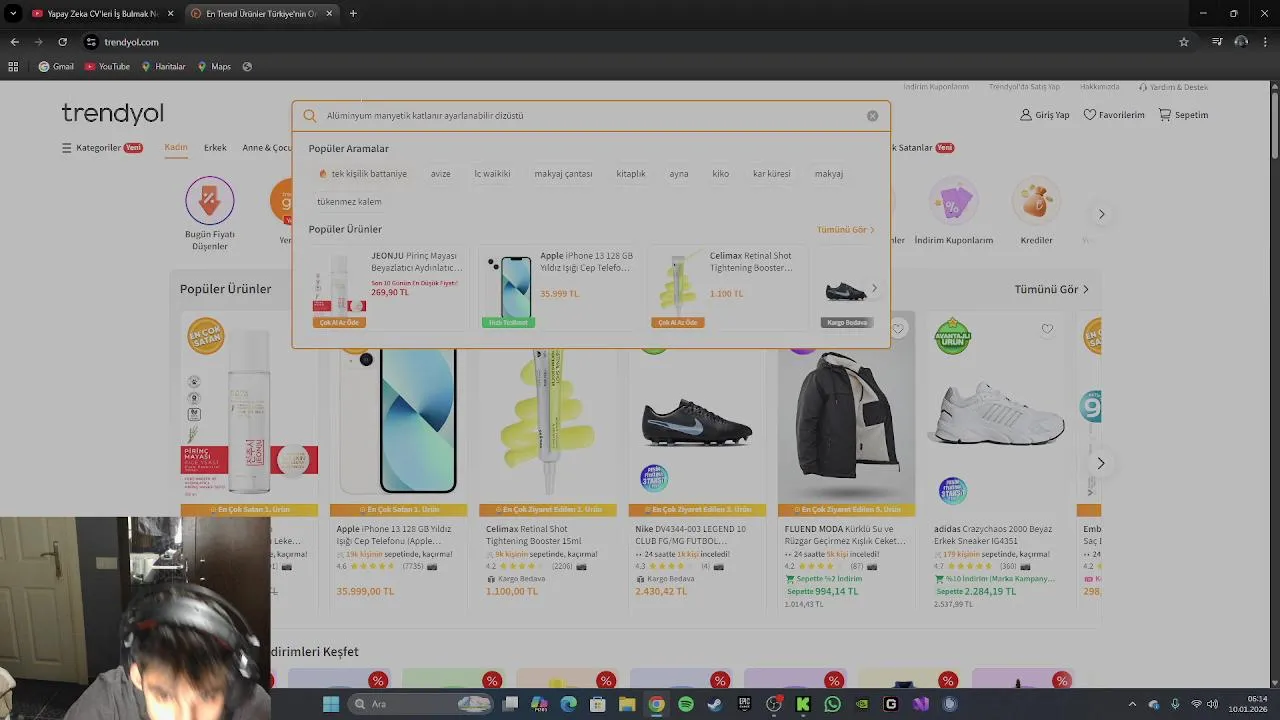Open the Gmail bookmark
The height and width of the screenshot is (720, 1280).
click(56, 67)
